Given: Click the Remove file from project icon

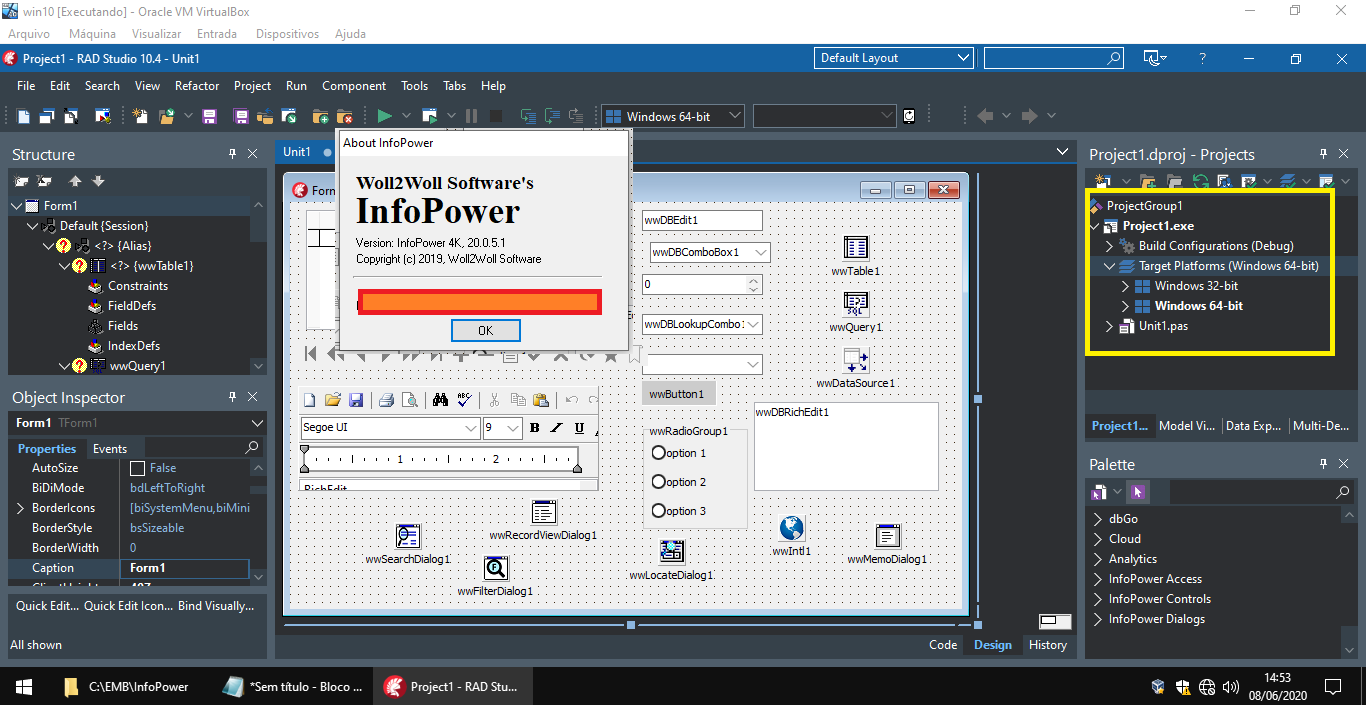Looking at the screenshot, I should (344, 116).
